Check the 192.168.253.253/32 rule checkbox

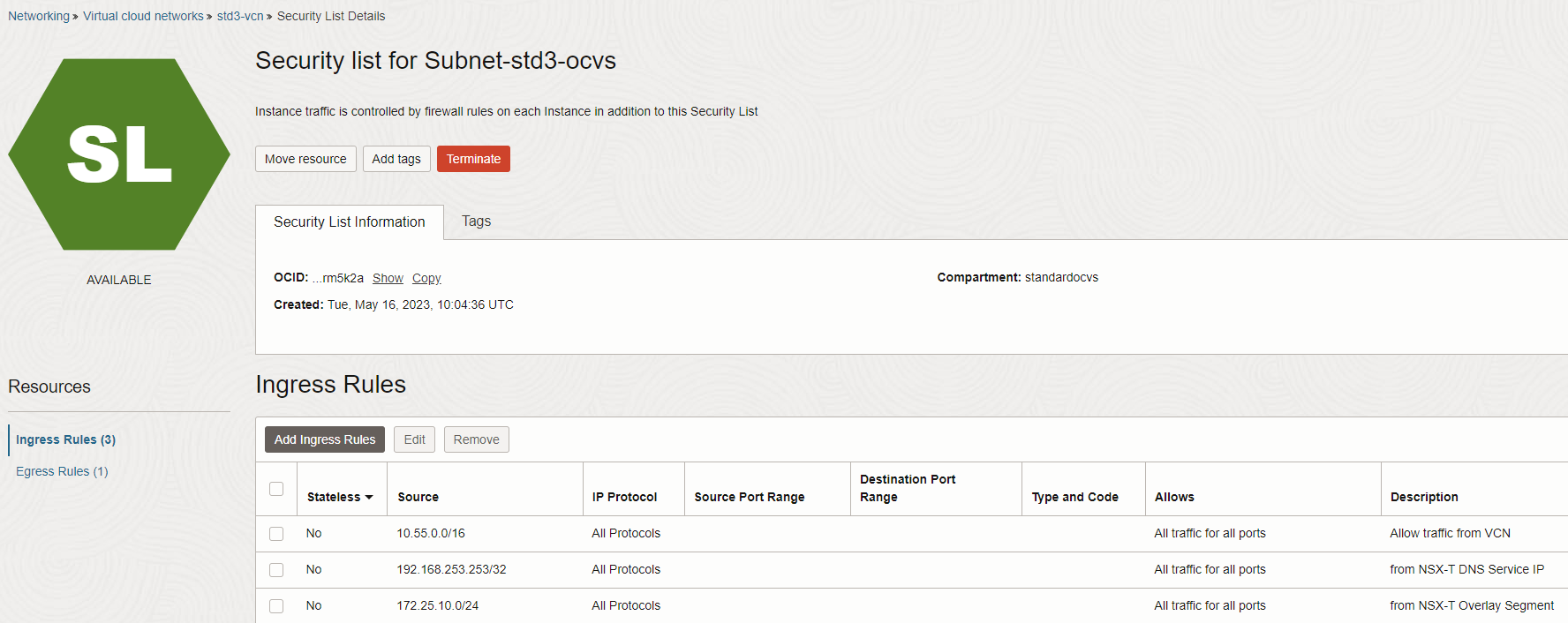[x=276, y=570]
